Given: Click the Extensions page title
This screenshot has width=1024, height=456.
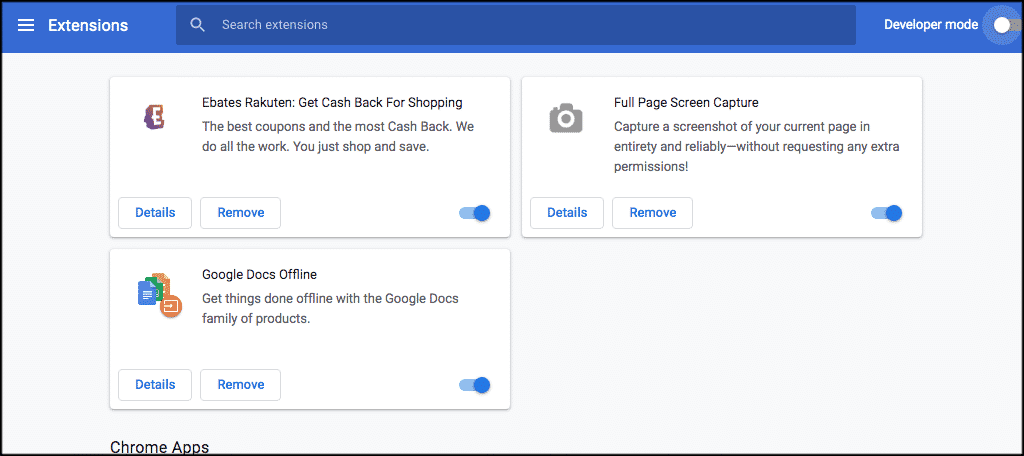Looking at the screenshot, I should point(88,25).
